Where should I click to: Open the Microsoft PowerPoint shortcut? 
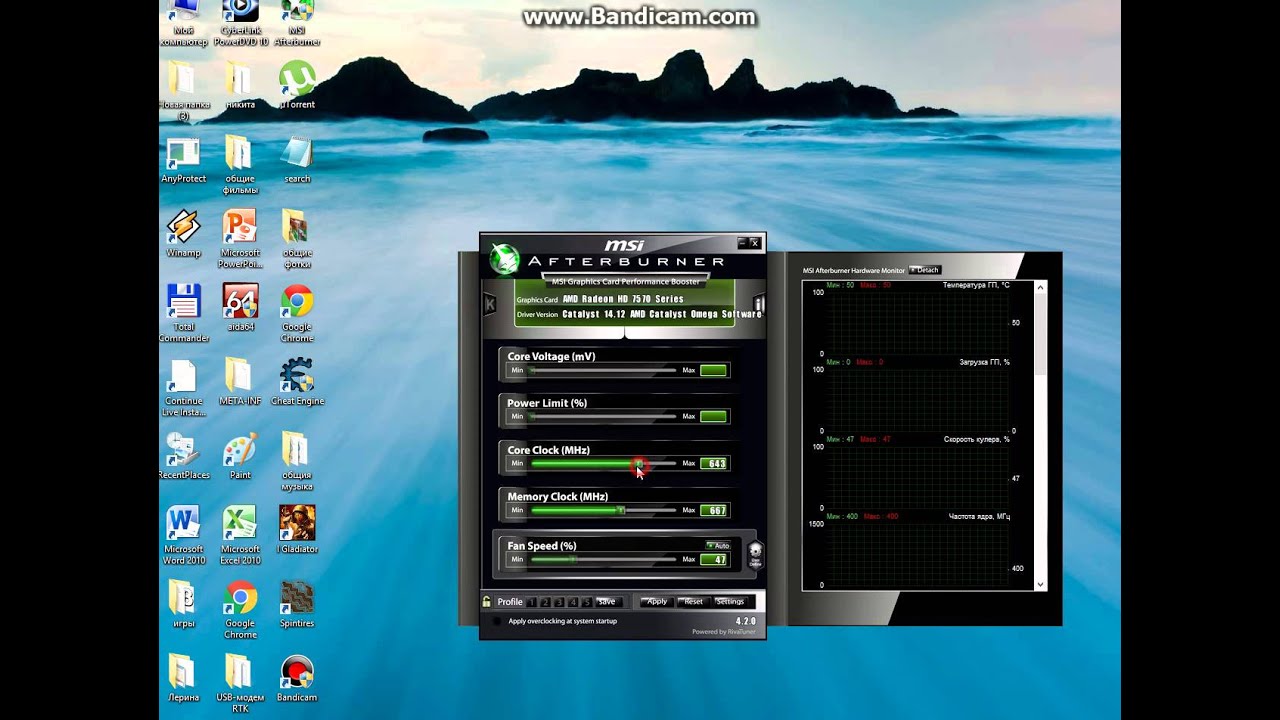tap(240, 239)
